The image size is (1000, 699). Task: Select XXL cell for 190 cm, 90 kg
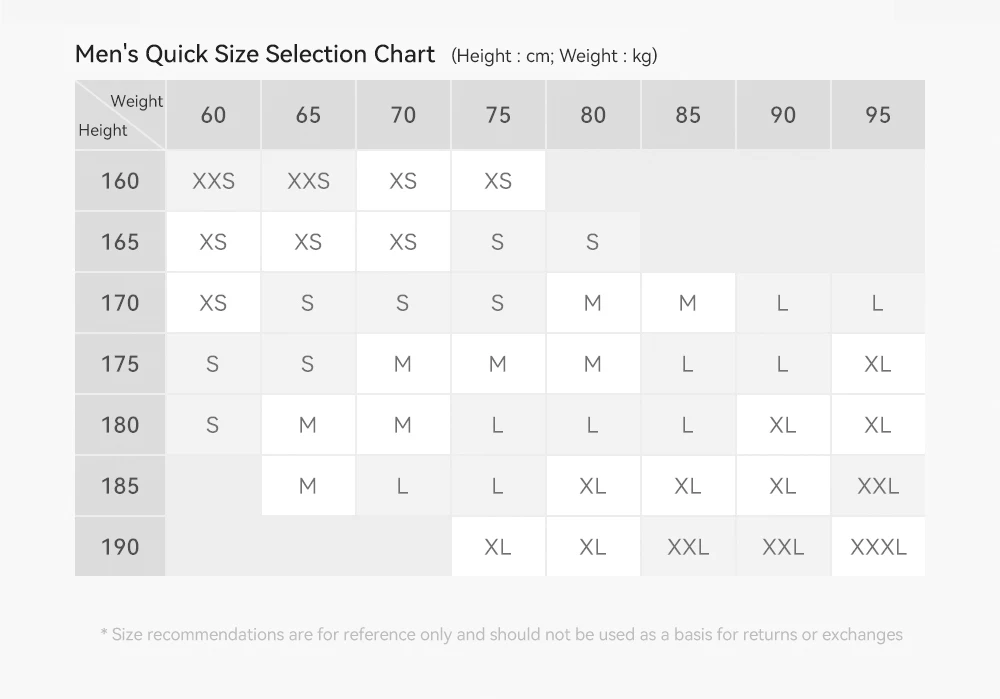(783, 547)
